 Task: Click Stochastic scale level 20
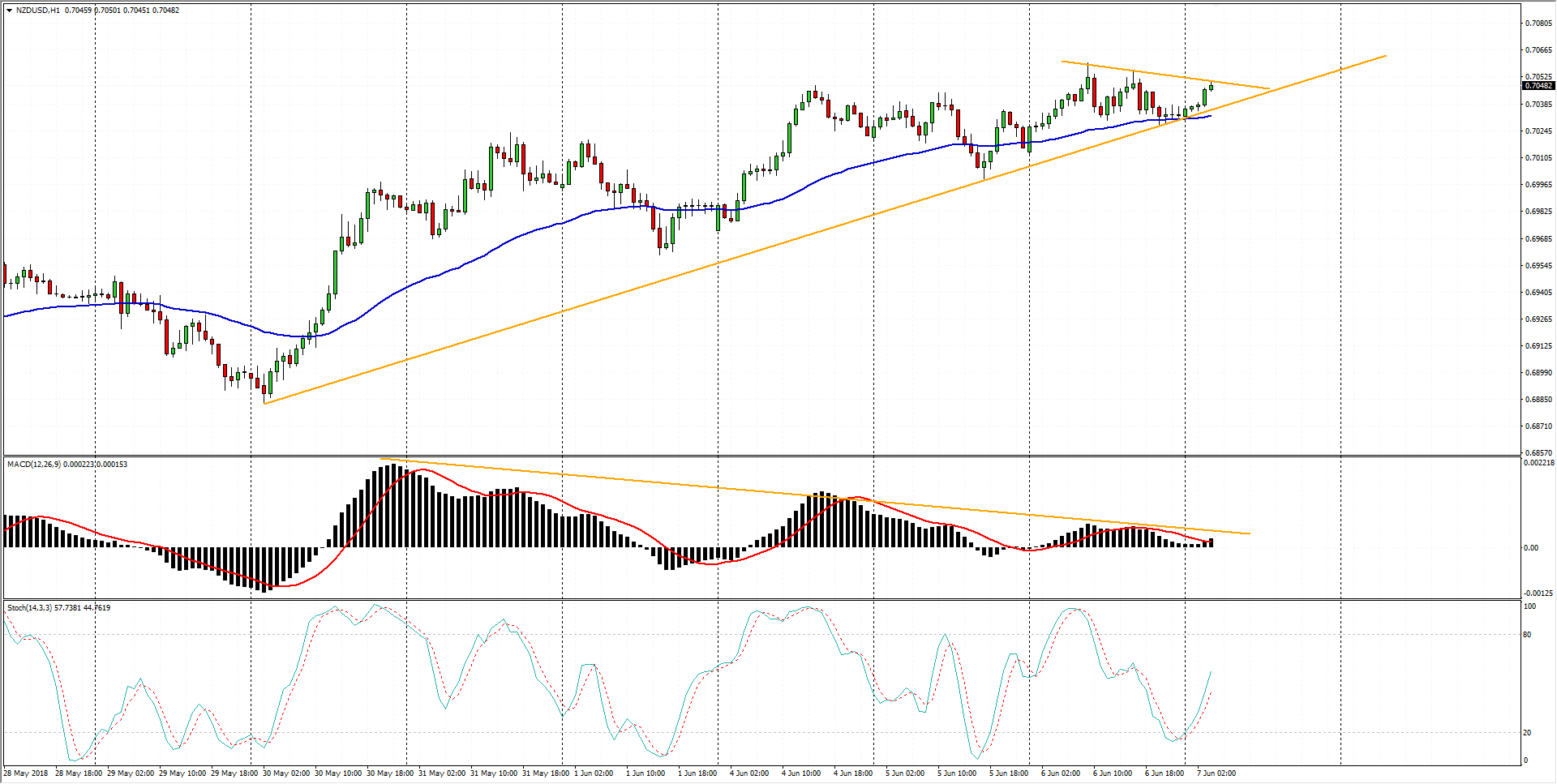click(x=1528, y=732)
